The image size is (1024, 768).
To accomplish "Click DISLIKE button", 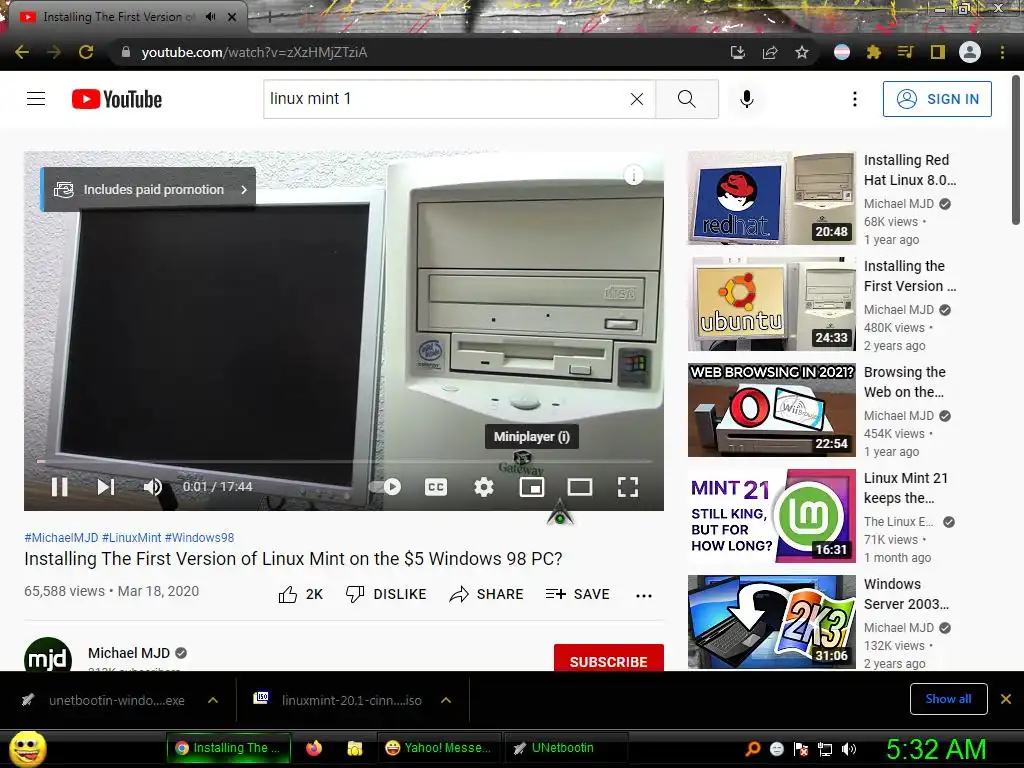I will point(385,594).
